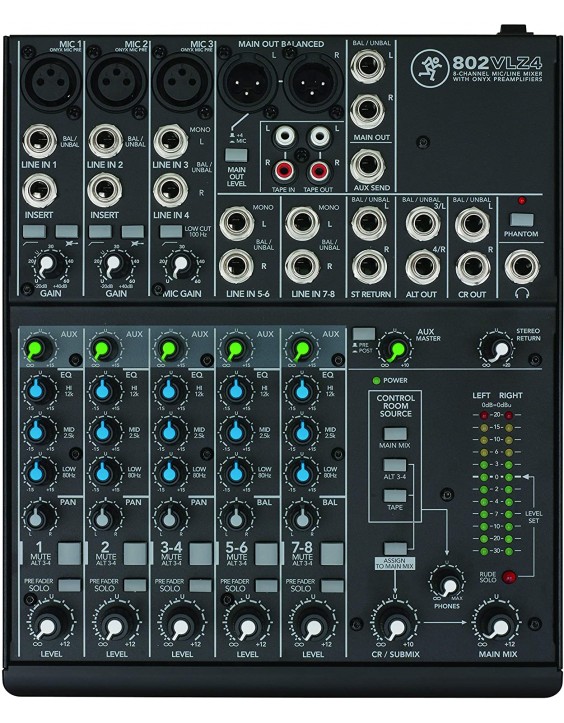564x723 pixels.
Task: Click the channel 1 LEVEL knob
Action: (x=47, y=624)
